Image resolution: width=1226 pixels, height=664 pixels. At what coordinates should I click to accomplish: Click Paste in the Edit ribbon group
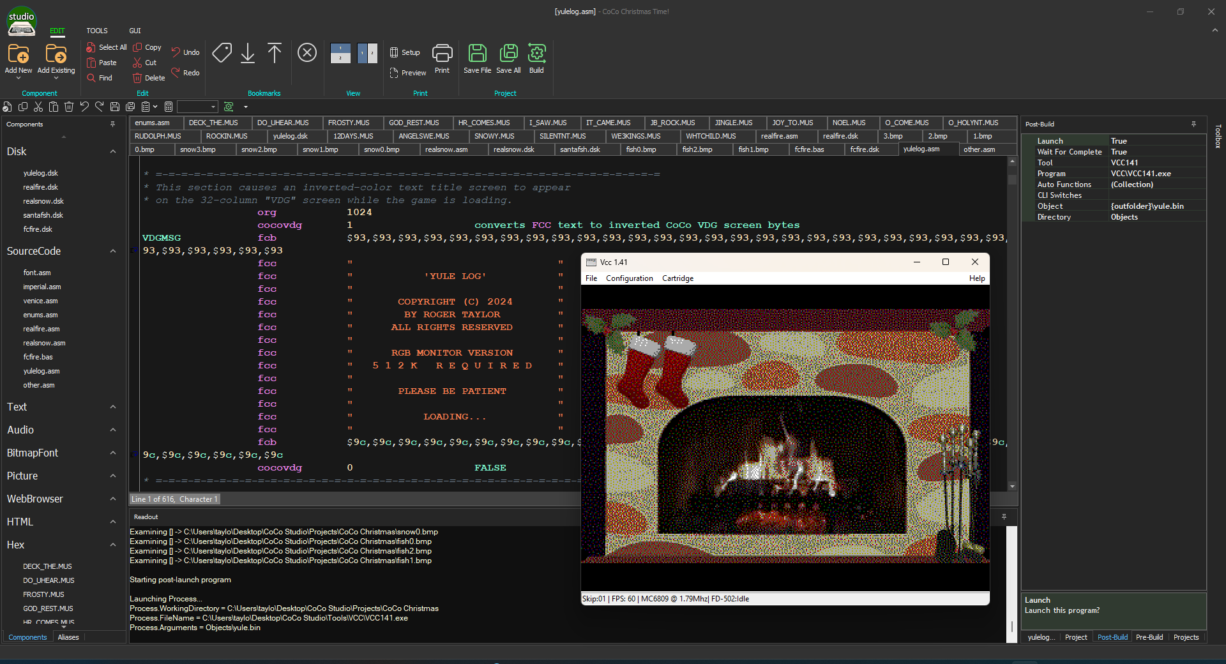pos(101,62)
